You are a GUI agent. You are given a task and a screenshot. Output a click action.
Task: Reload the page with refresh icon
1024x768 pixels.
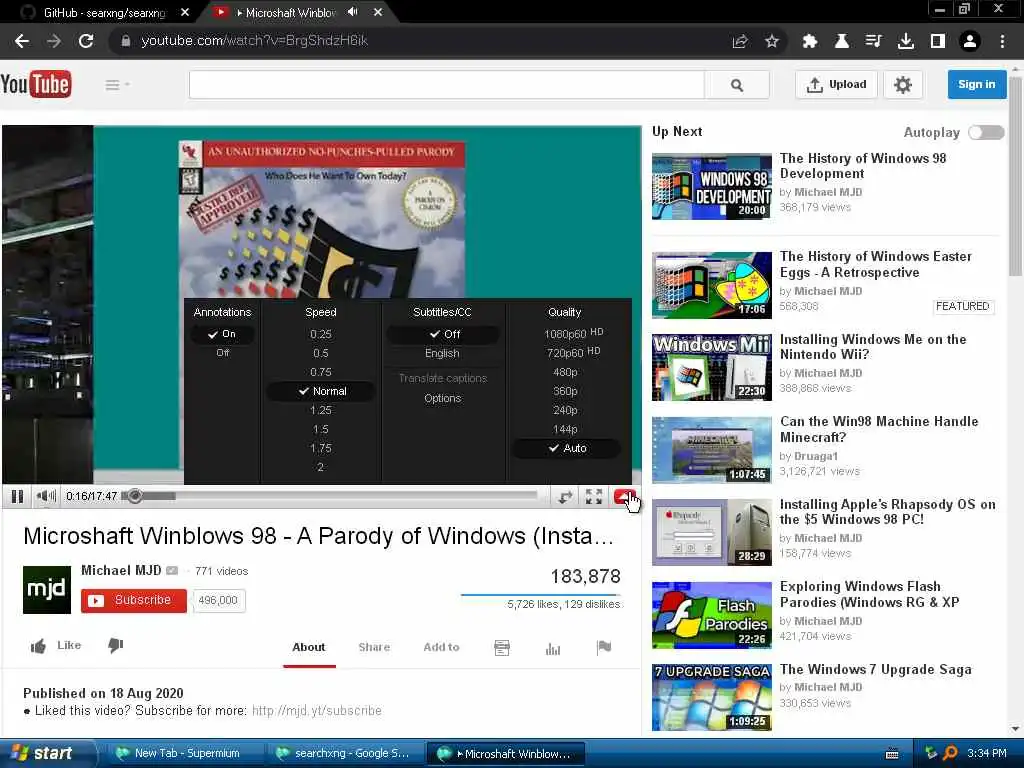pos(86,41)
